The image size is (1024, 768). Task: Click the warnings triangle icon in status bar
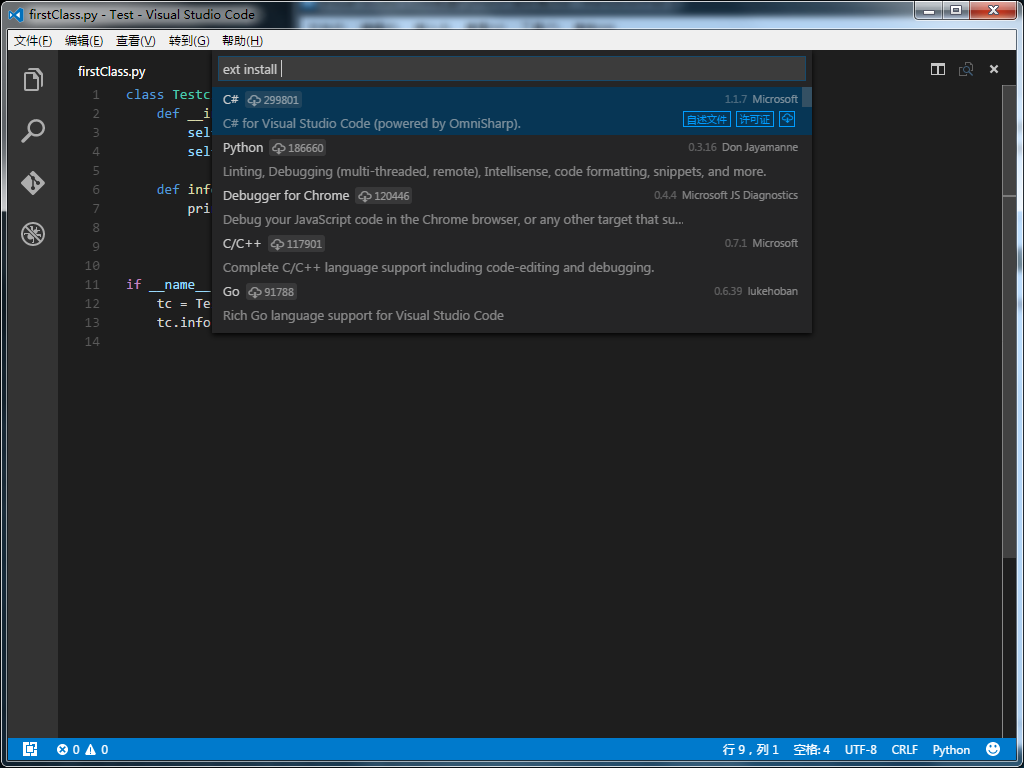coord(90,750)
